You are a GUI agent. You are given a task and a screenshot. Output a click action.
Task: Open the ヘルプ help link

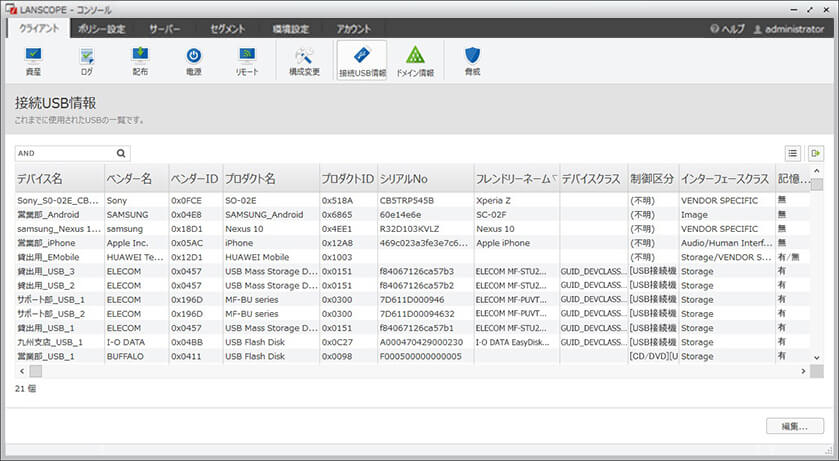727,29
